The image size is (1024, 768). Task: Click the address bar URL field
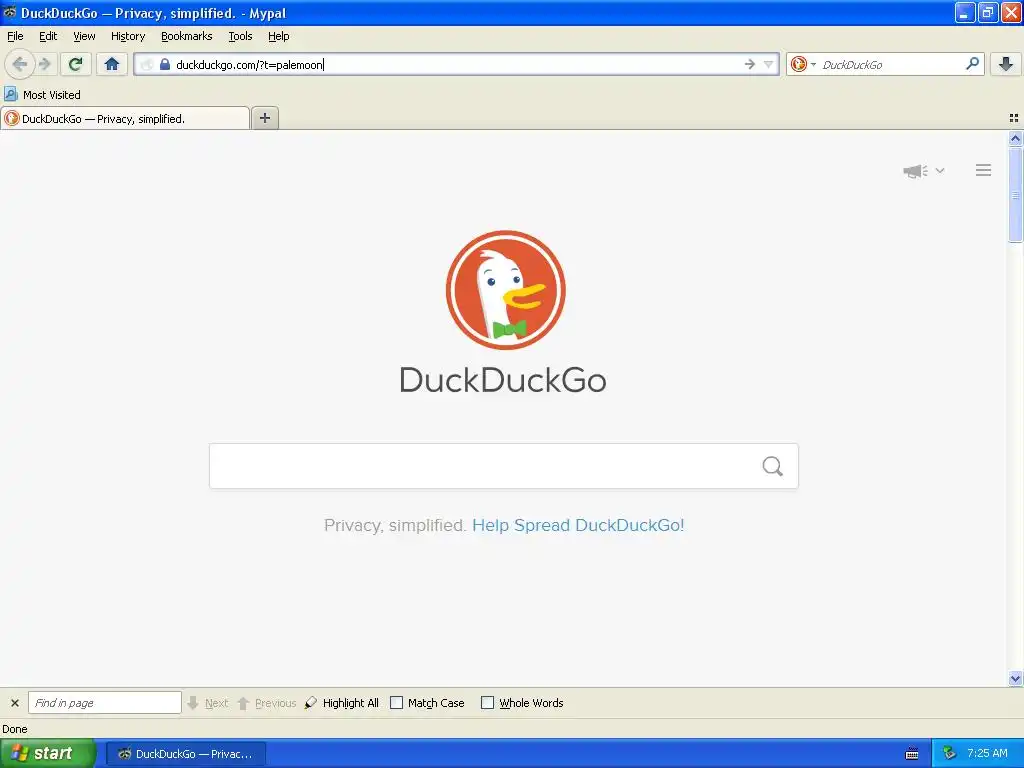coord(457,64)
